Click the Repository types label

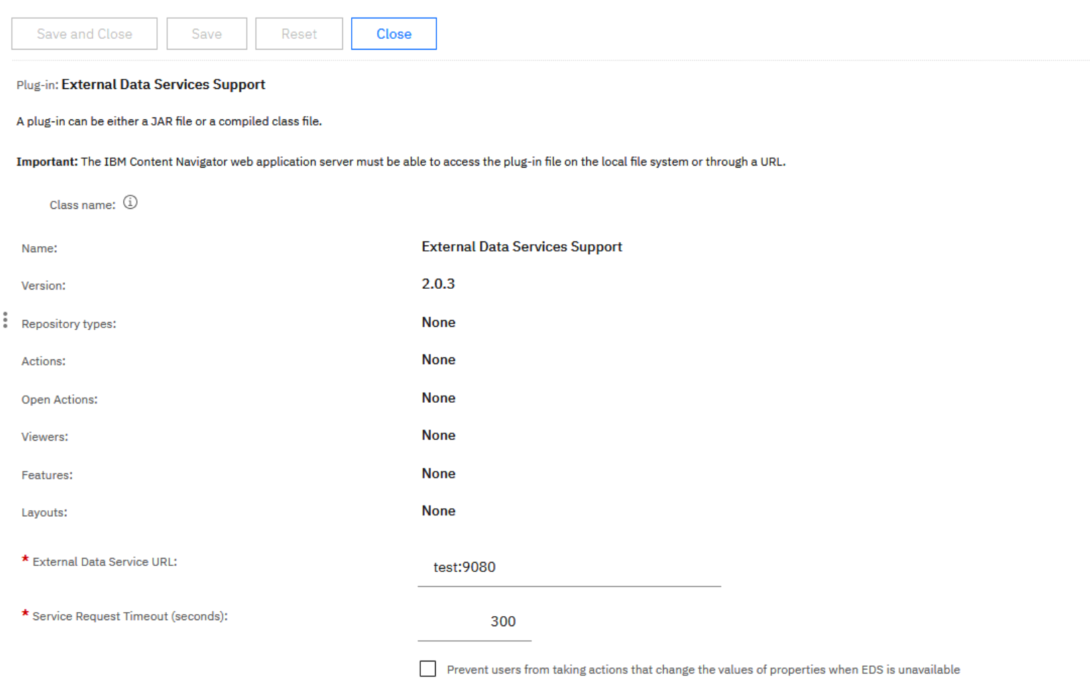pos(68,324)
